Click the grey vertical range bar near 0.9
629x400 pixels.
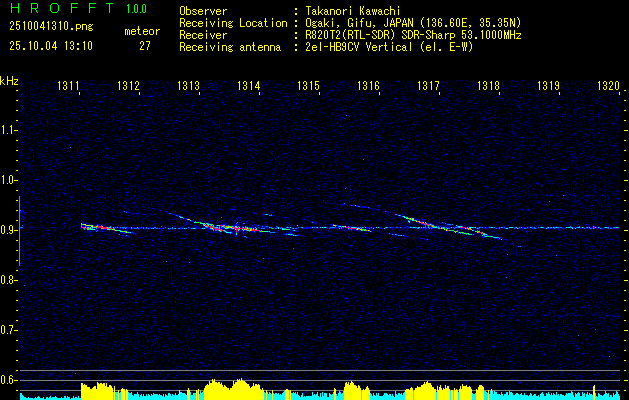point(19,231)
